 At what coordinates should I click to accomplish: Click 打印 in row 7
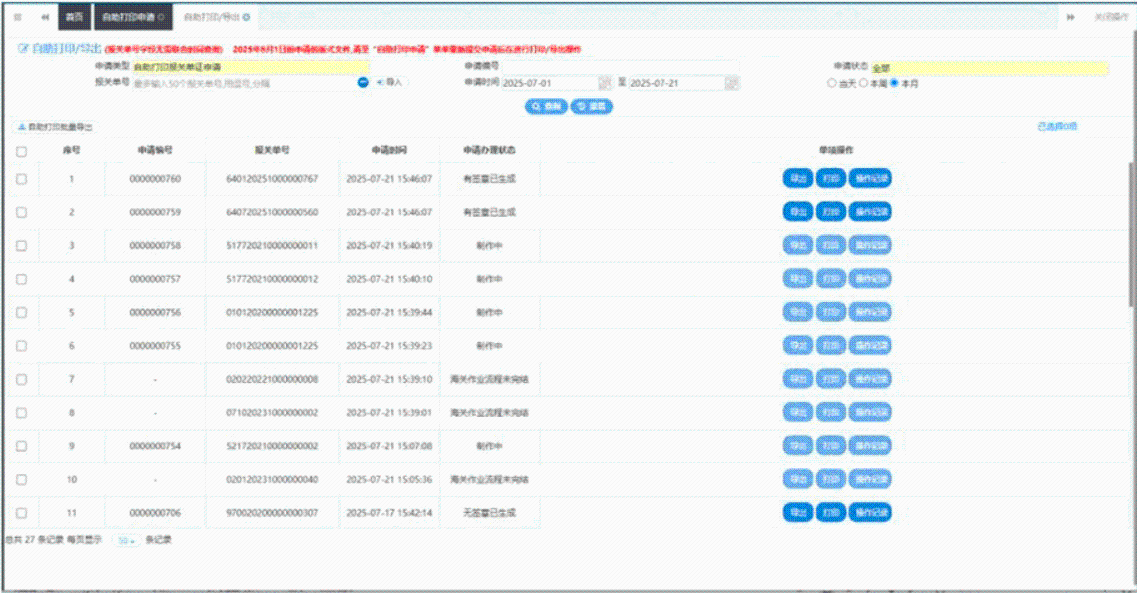pyautogui.click(x=831, y=379)
